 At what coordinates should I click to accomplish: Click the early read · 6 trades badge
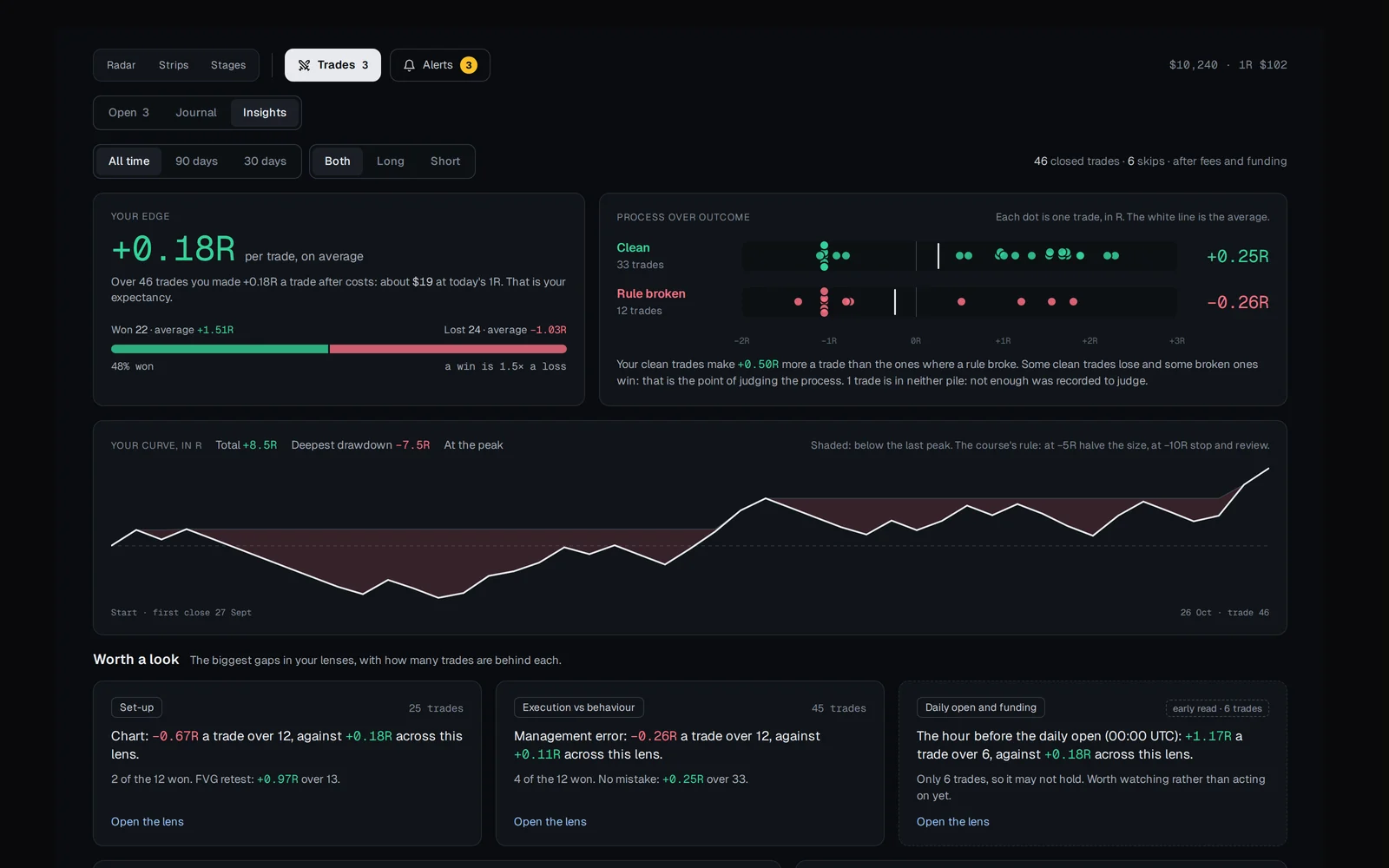1217,708
